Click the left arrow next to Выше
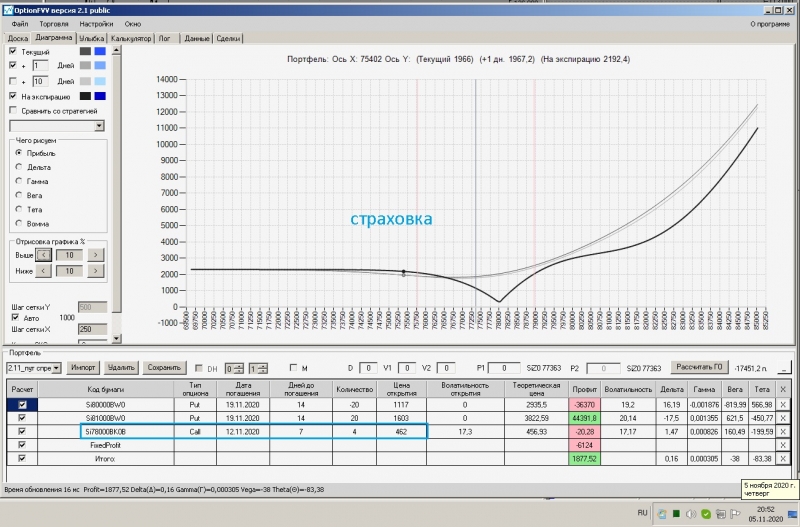This screenshot has height=527, width=800. (x=43, y=255)
